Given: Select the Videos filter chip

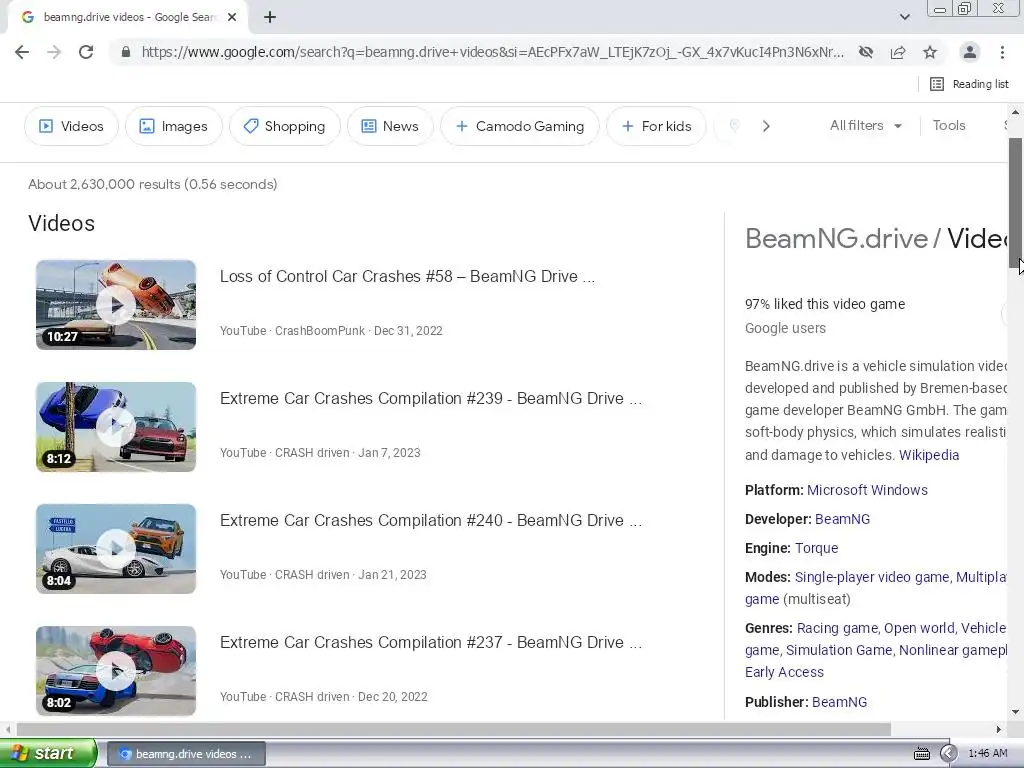Looking at the screenshot, I should (71, 126).
